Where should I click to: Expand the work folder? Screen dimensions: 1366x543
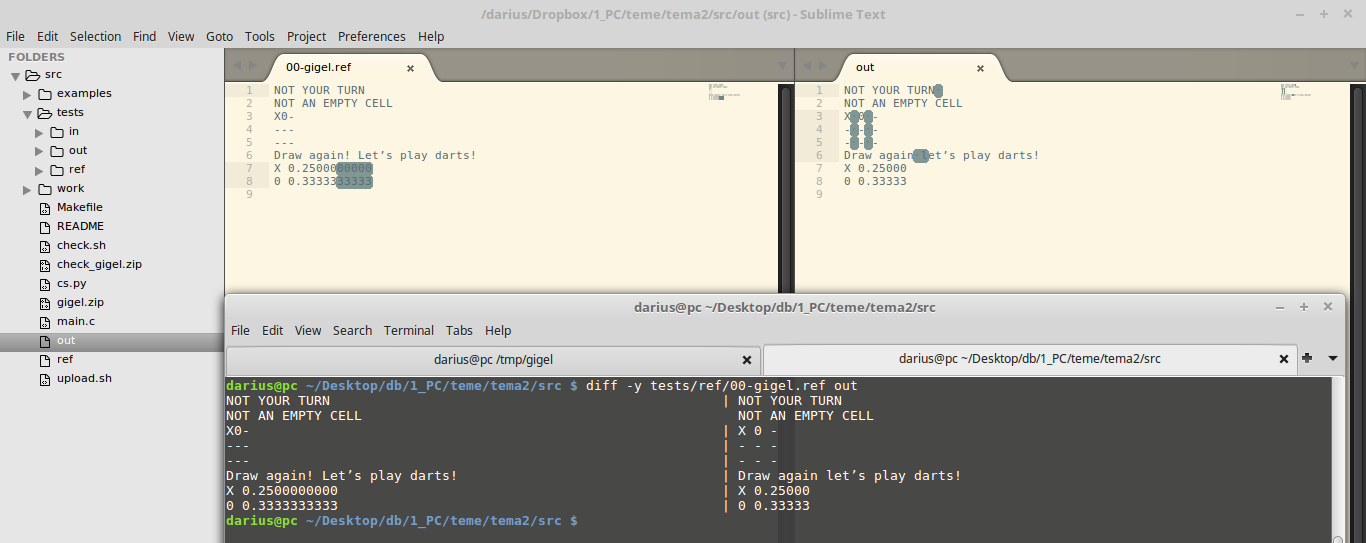[x=28, y=189]
